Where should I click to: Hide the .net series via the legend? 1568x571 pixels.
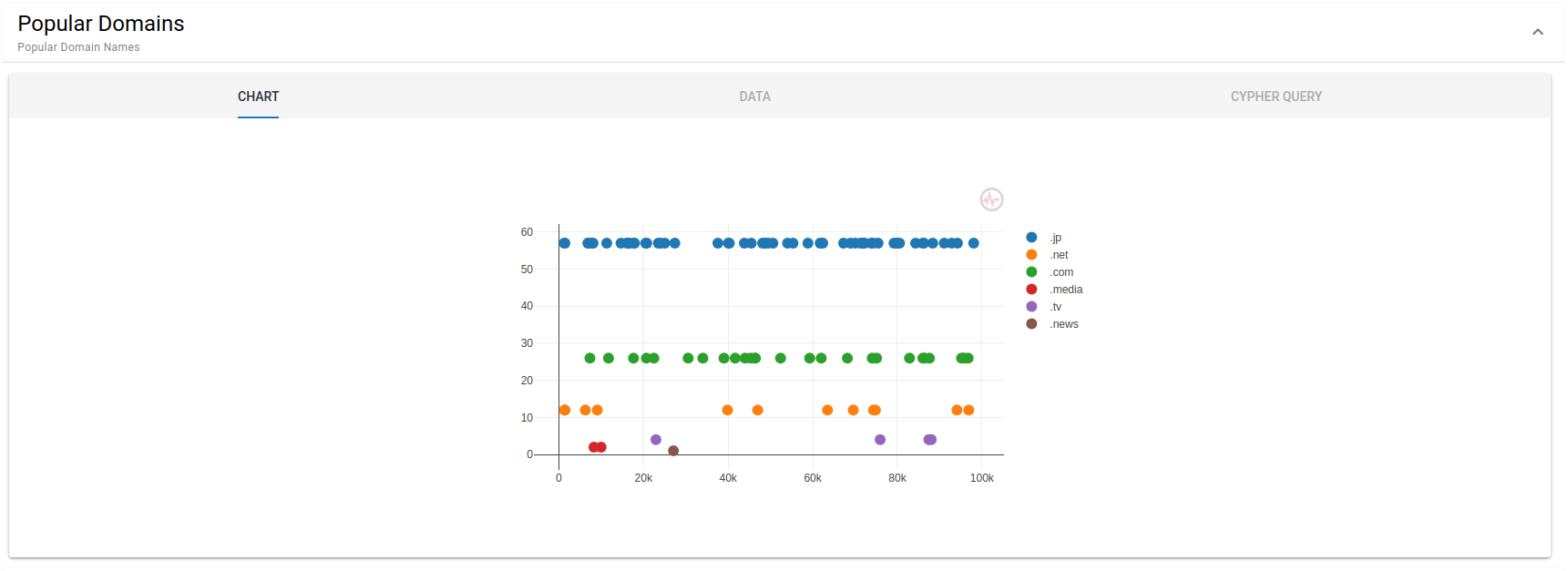(x=1058, y=255)
